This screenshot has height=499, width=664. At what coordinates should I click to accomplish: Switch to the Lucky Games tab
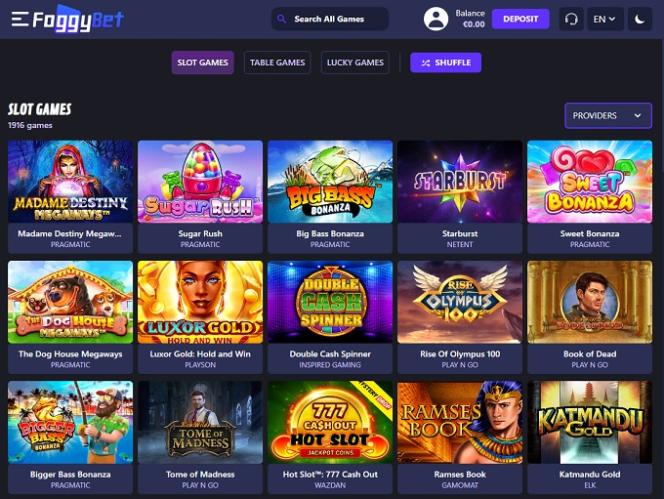point(355,63)
